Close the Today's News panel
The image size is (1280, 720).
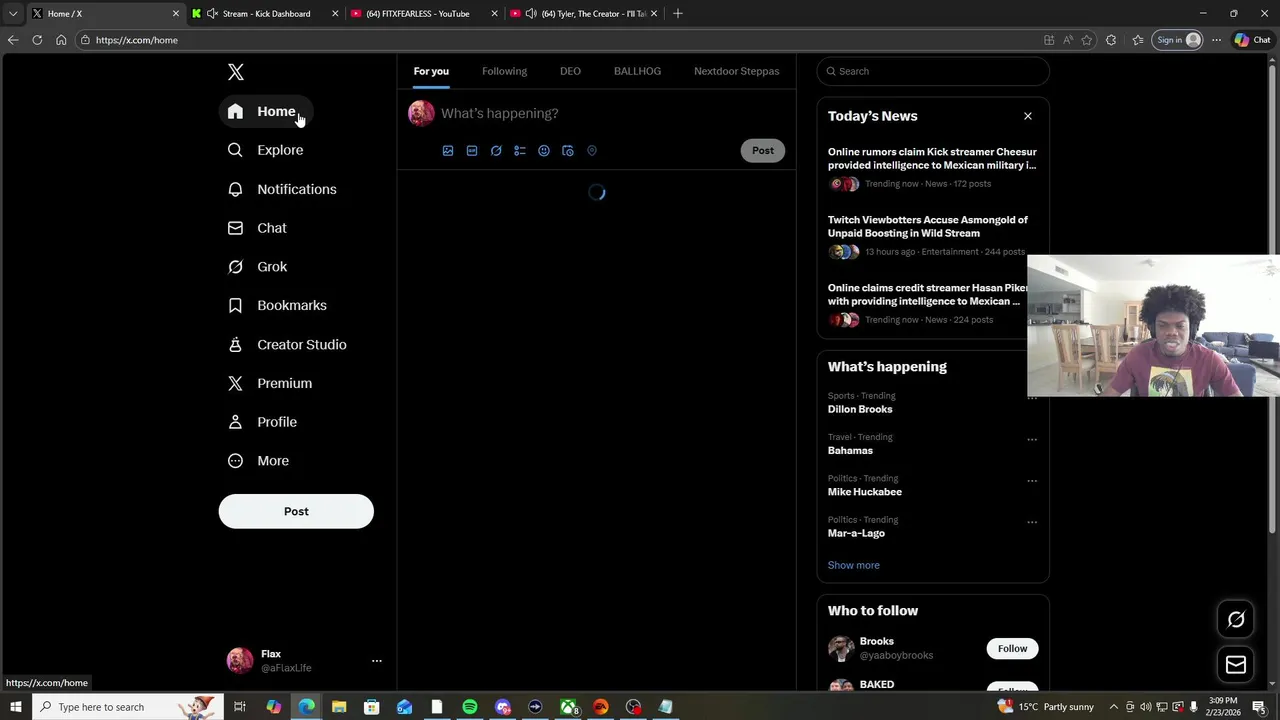coord(1028,116)
